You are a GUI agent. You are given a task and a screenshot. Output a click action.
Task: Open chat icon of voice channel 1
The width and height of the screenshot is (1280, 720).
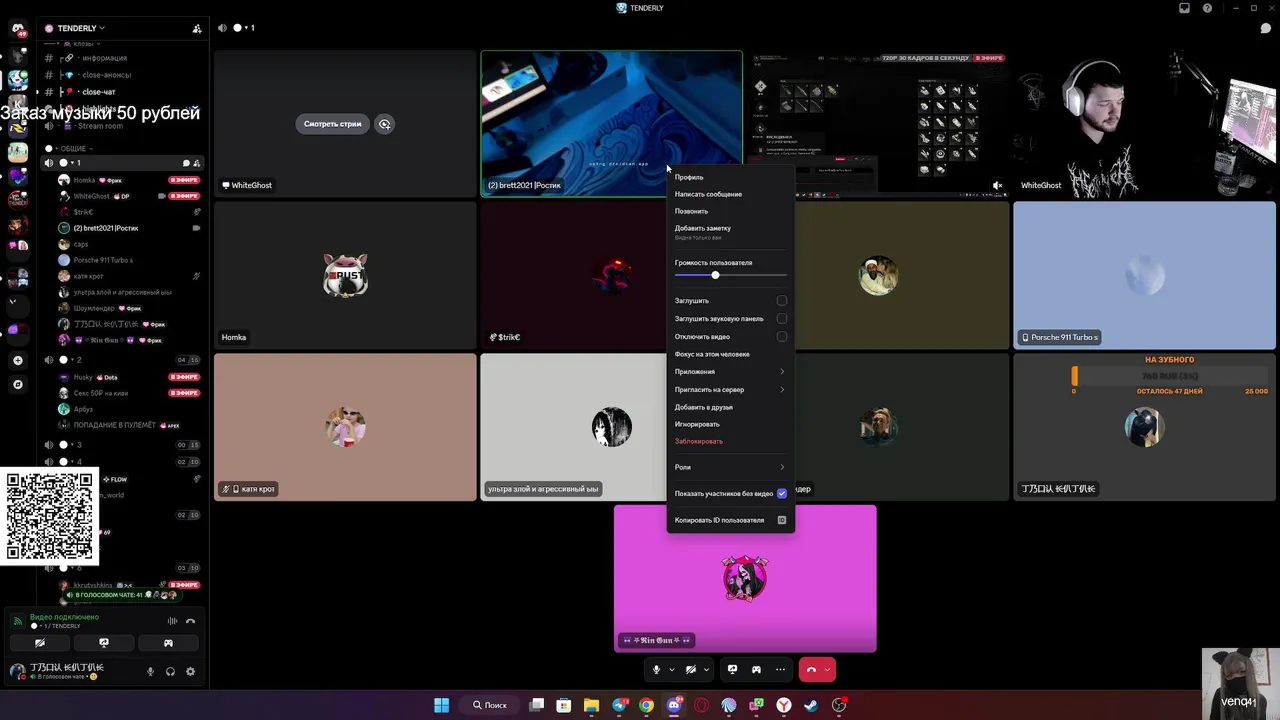(186, 163)
